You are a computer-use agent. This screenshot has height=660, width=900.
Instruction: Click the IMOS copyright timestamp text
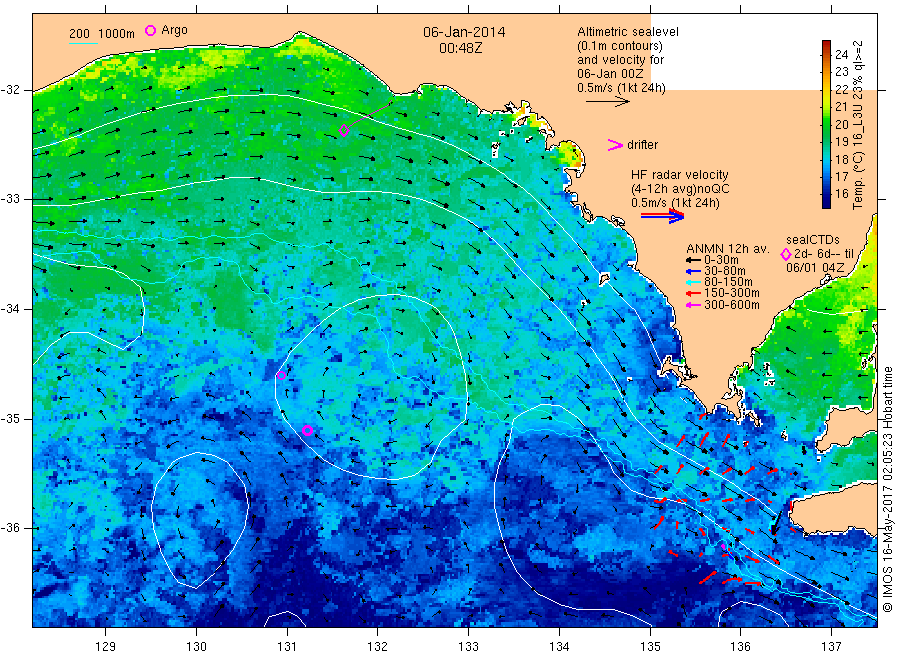887,490
